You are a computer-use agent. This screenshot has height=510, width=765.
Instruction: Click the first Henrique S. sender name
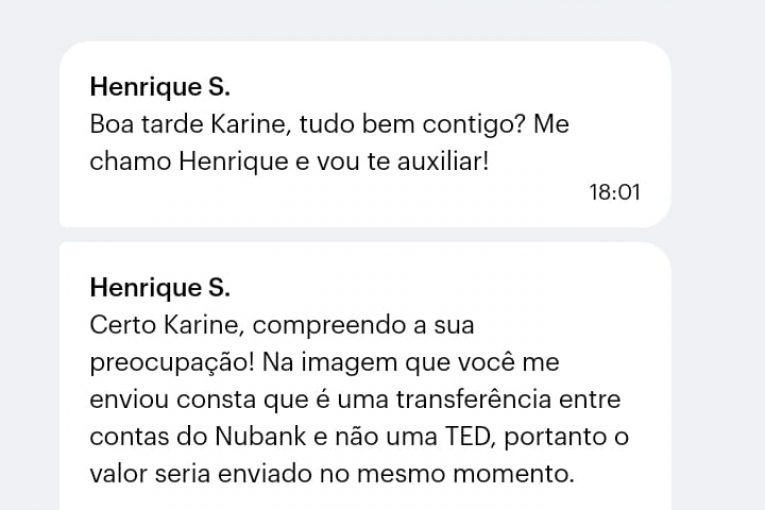coord(159,87)
